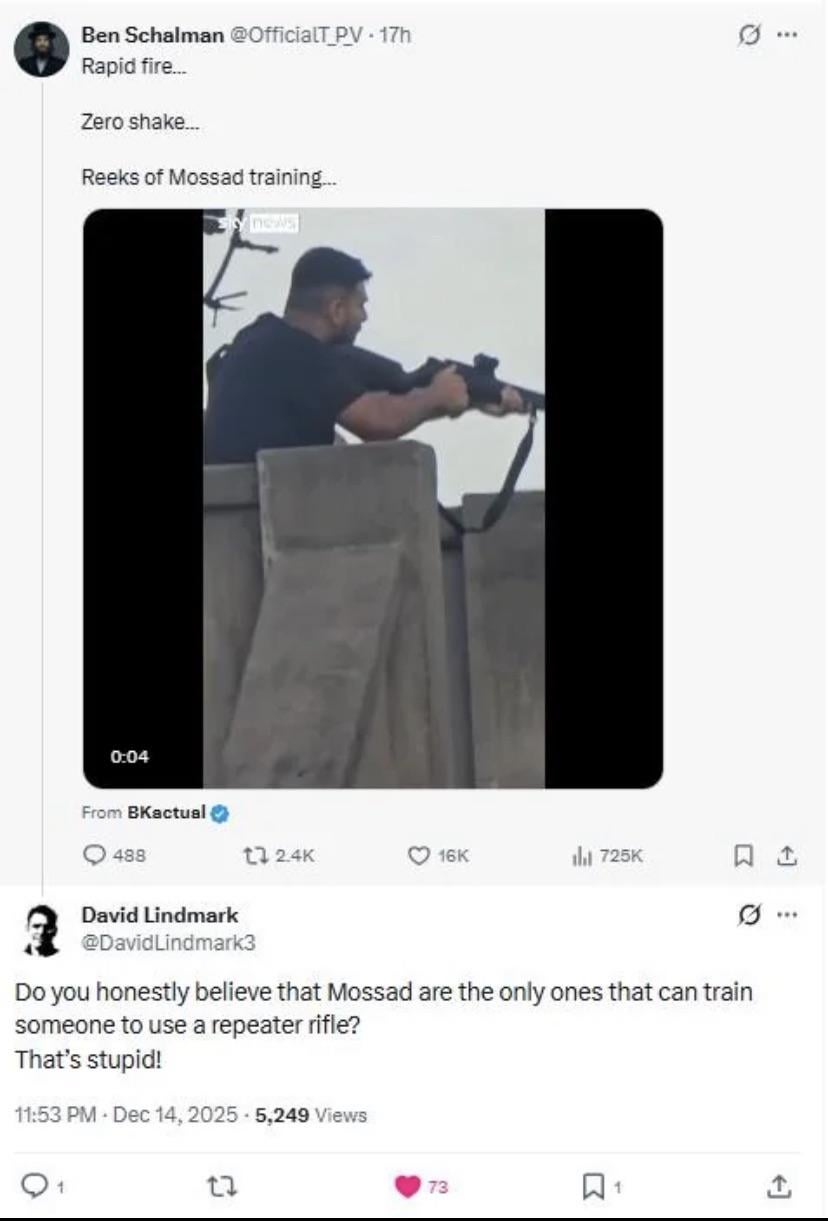Viewport: 828px width, 1221px height.
Task: Click the reply icon with 488 on Ben's post
Action: tap(91, 856)
